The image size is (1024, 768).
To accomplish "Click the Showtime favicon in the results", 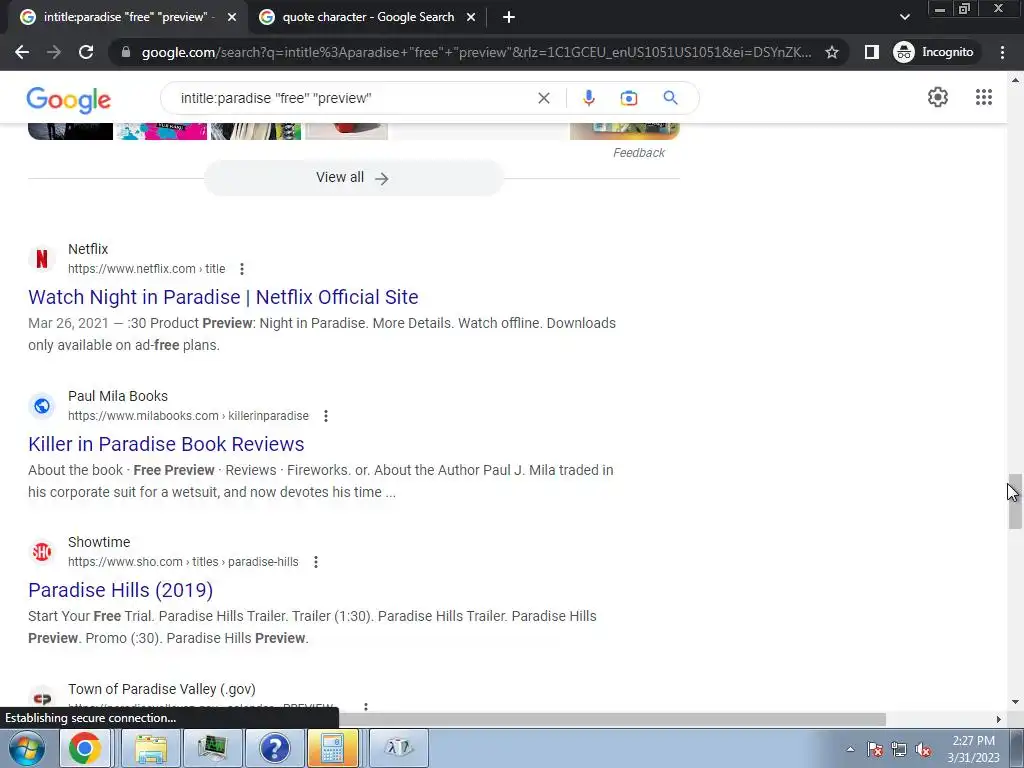I will click(x=42, y=552).
